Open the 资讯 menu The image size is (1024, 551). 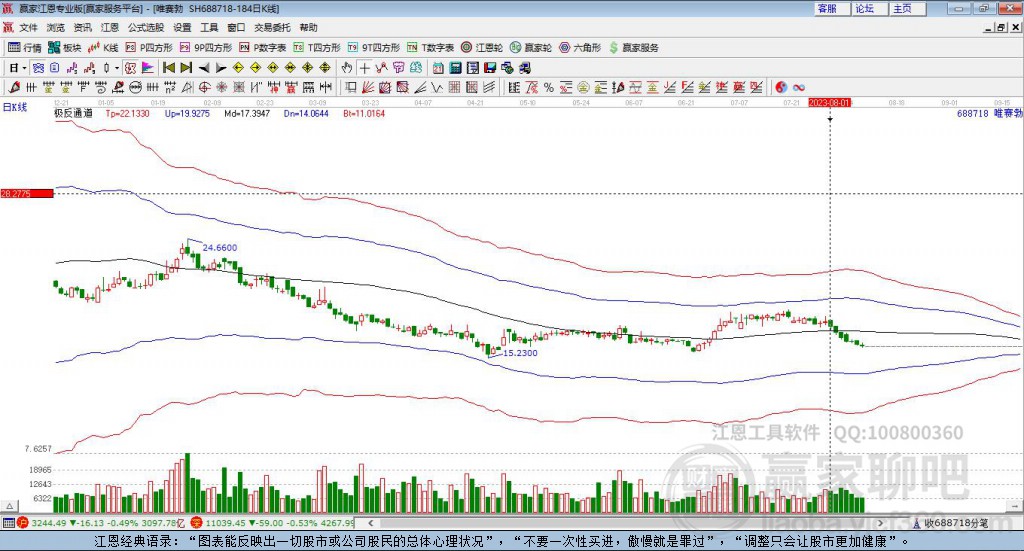click(82, 27)
